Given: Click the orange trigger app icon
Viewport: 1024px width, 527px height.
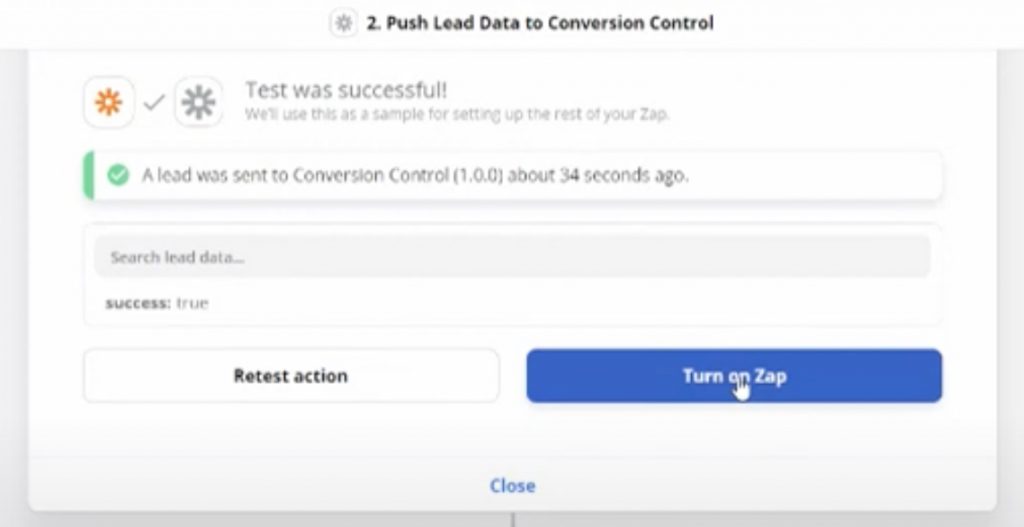Looking at the screenshot, I should click(x=108, y=102).
